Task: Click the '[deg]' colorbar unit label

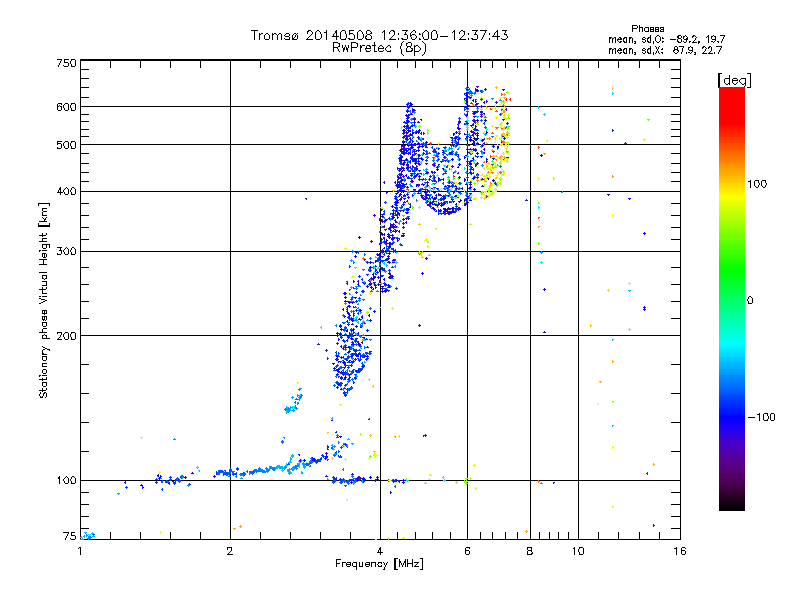Action: [734, 80]
